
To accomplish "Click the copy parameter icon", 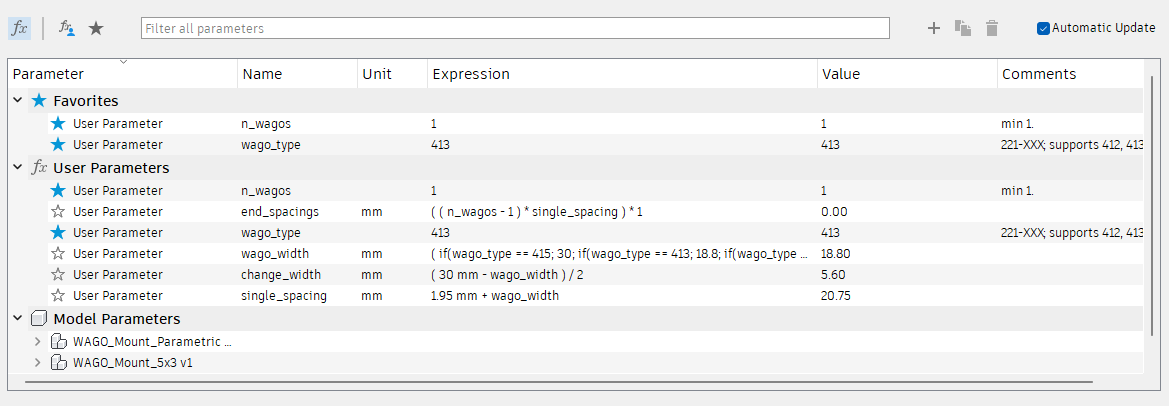I will [963, 28].
